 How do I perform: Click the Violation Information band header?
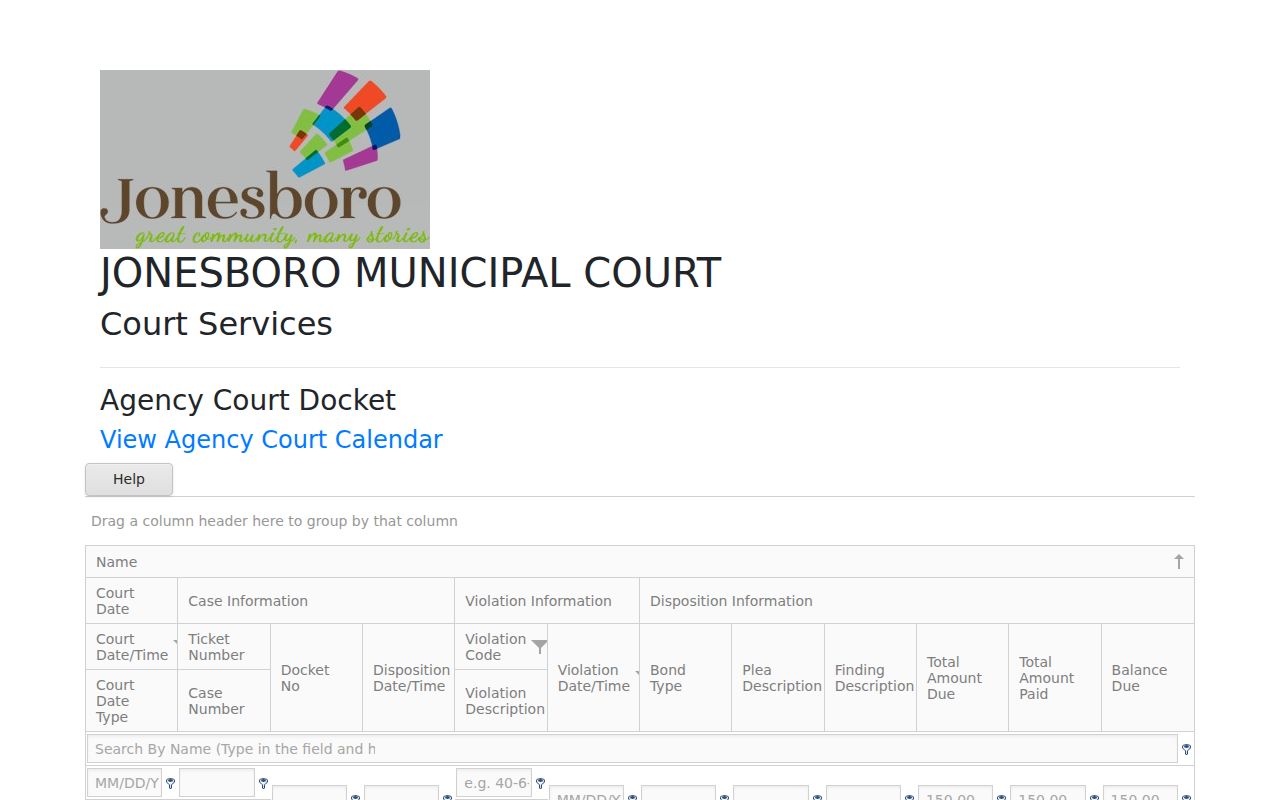[547, 601]
